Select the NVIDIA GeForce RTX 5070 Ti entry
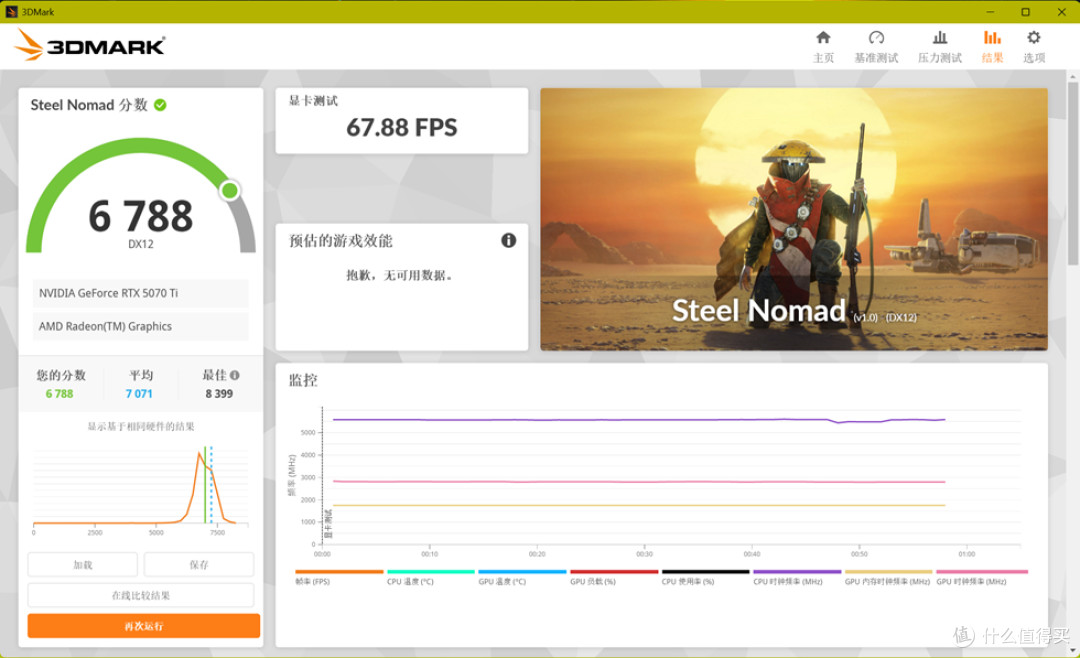 tap(141, 293)
